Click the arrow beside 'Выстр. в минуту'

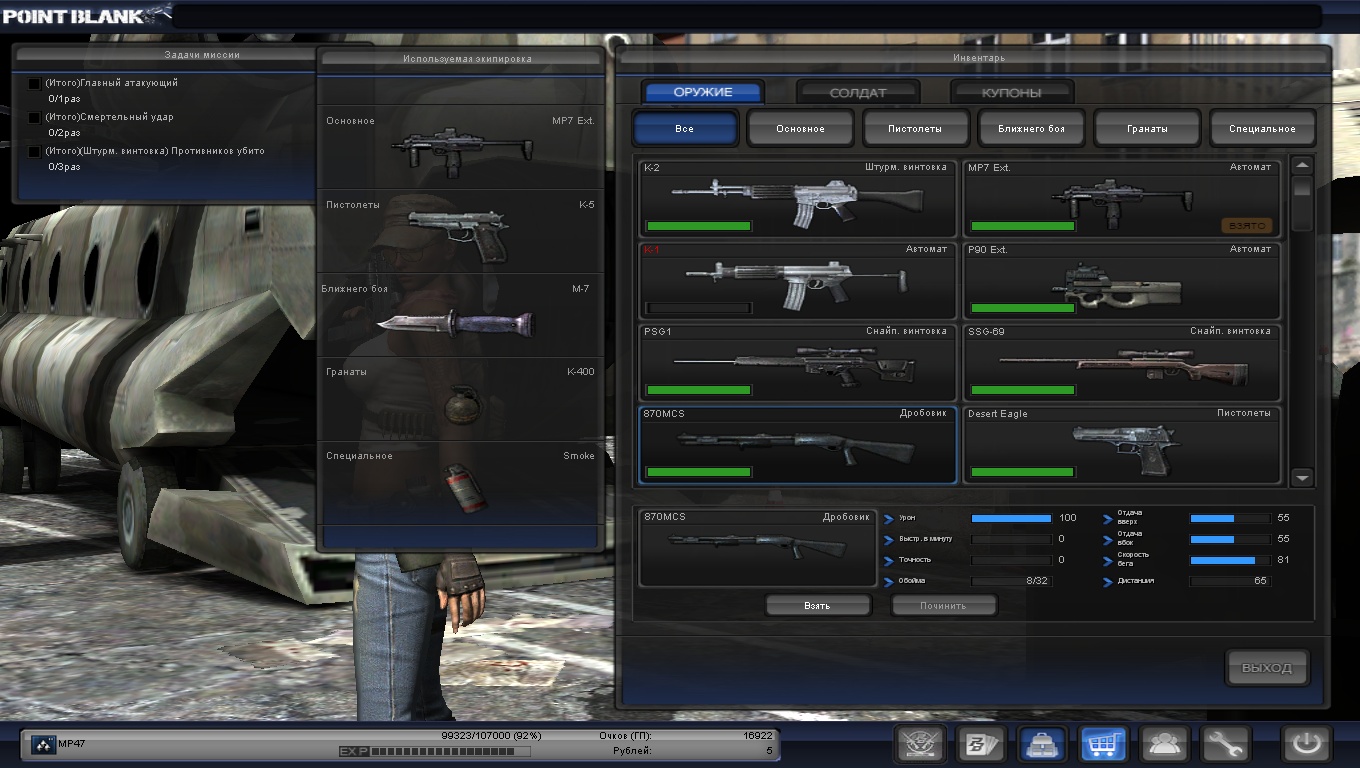tap(890, 540)
